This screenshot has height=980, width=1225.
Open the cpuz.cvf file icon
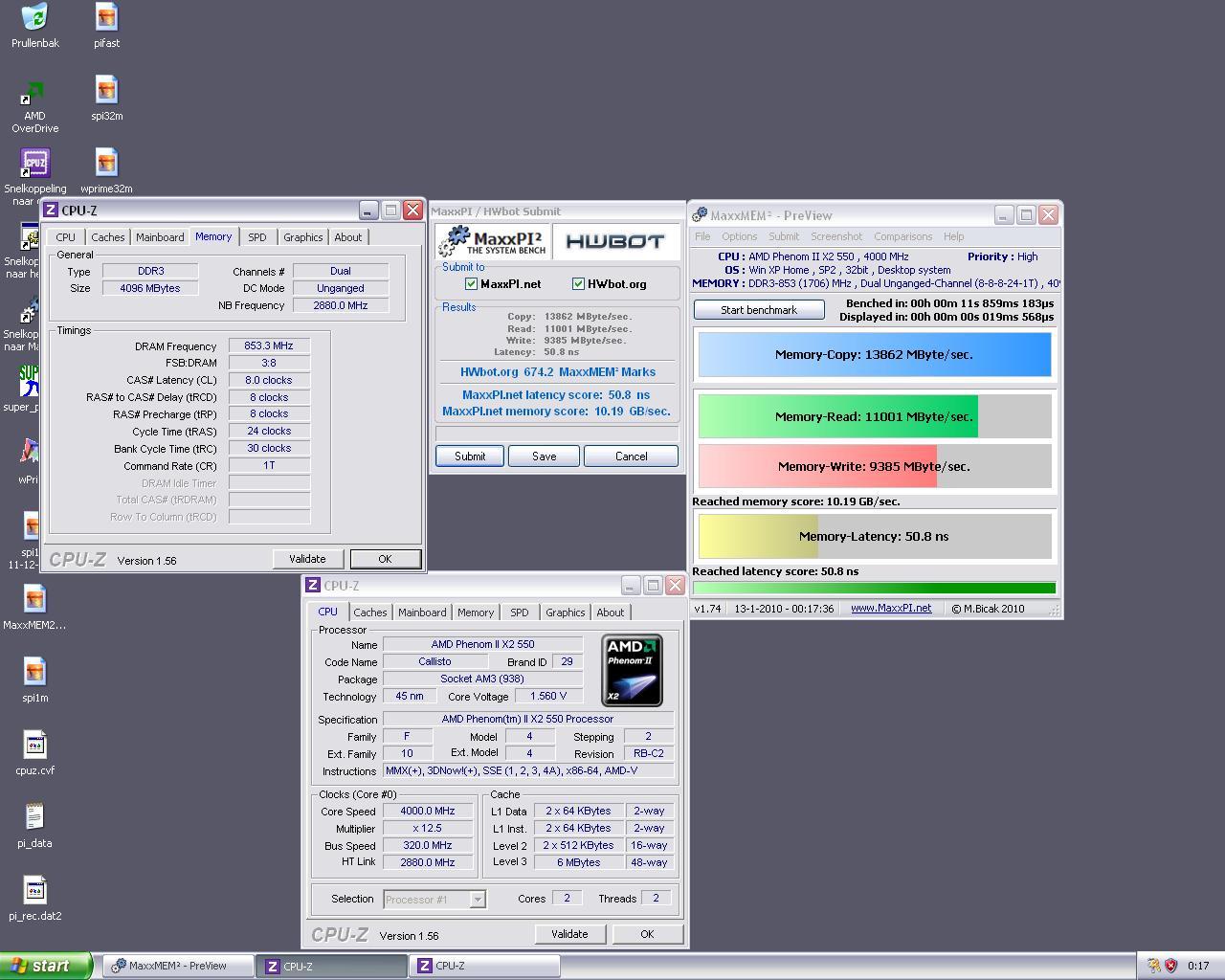34,746
